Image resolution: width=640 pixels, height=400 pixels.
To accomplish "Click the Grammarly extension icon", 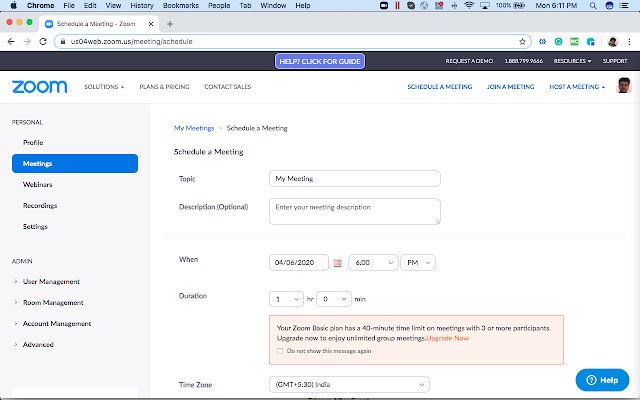I will point(558,41).
